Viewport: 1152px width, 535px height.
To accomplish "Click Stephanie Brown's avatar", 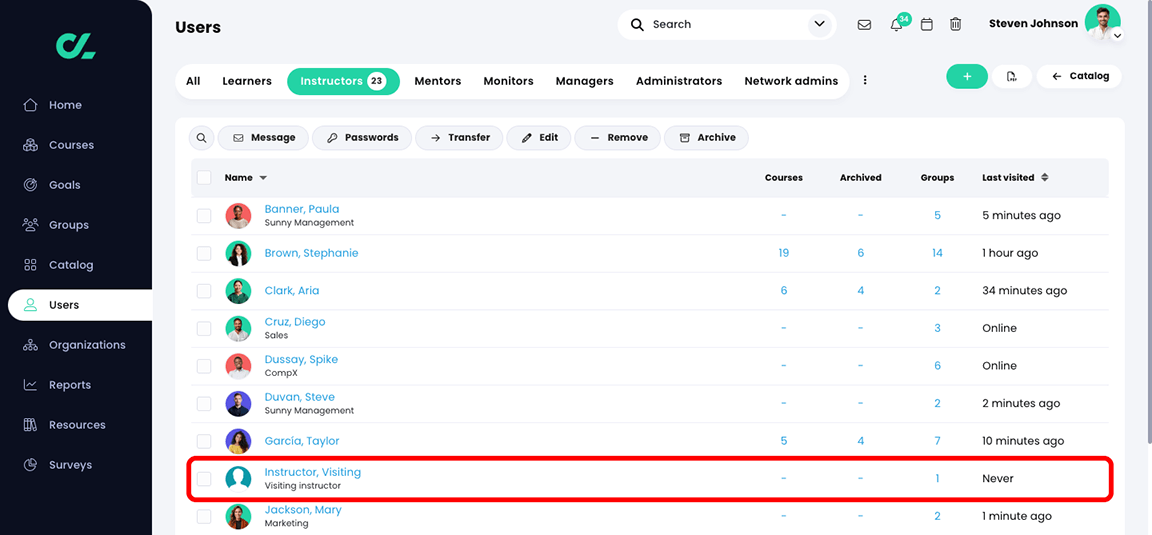I will (238, 254).
